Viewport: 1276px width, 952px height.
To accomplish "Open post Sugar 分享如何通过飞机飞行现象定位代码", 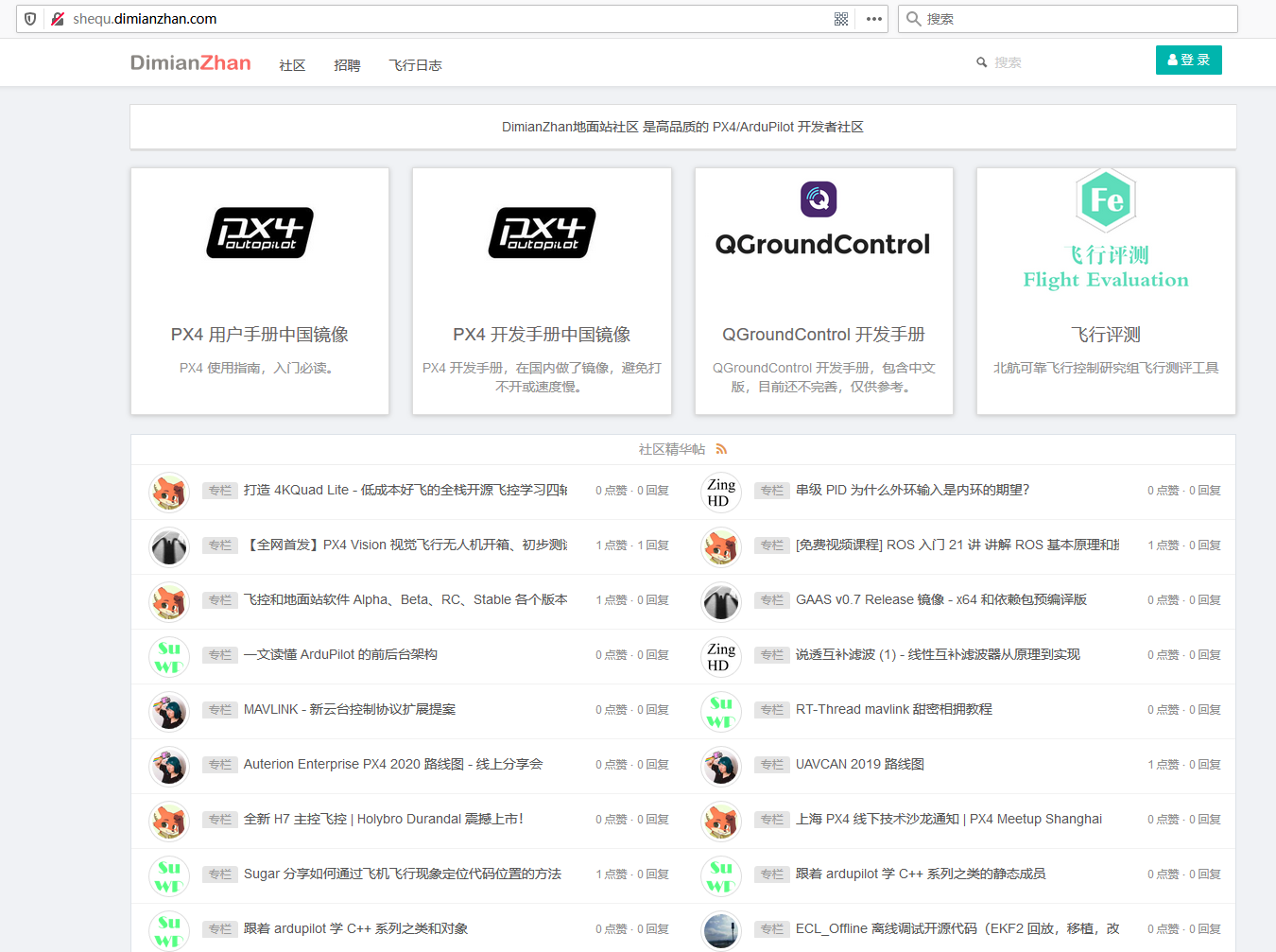I will pos(403,874).
